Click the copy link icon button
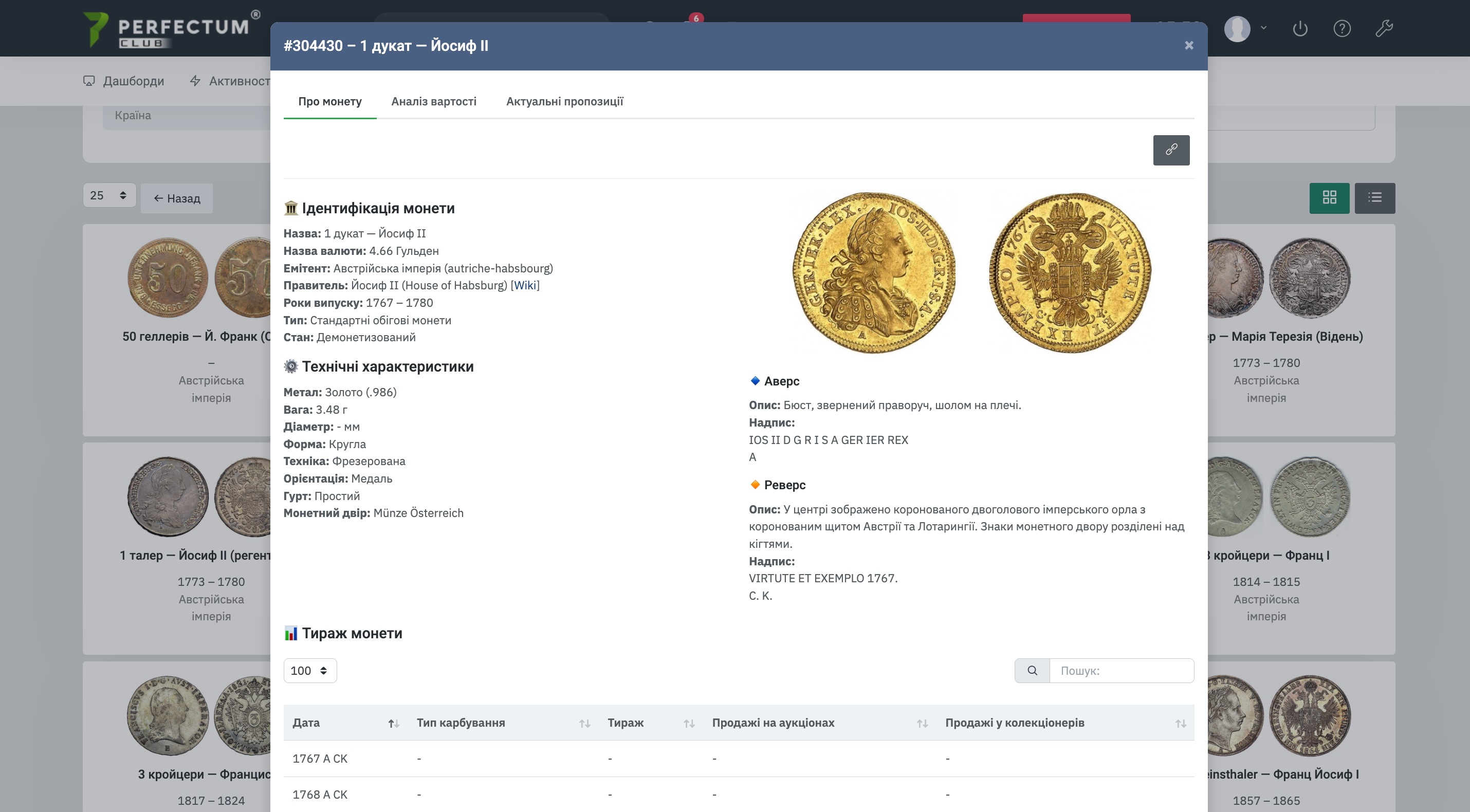 coord(1171,150)
